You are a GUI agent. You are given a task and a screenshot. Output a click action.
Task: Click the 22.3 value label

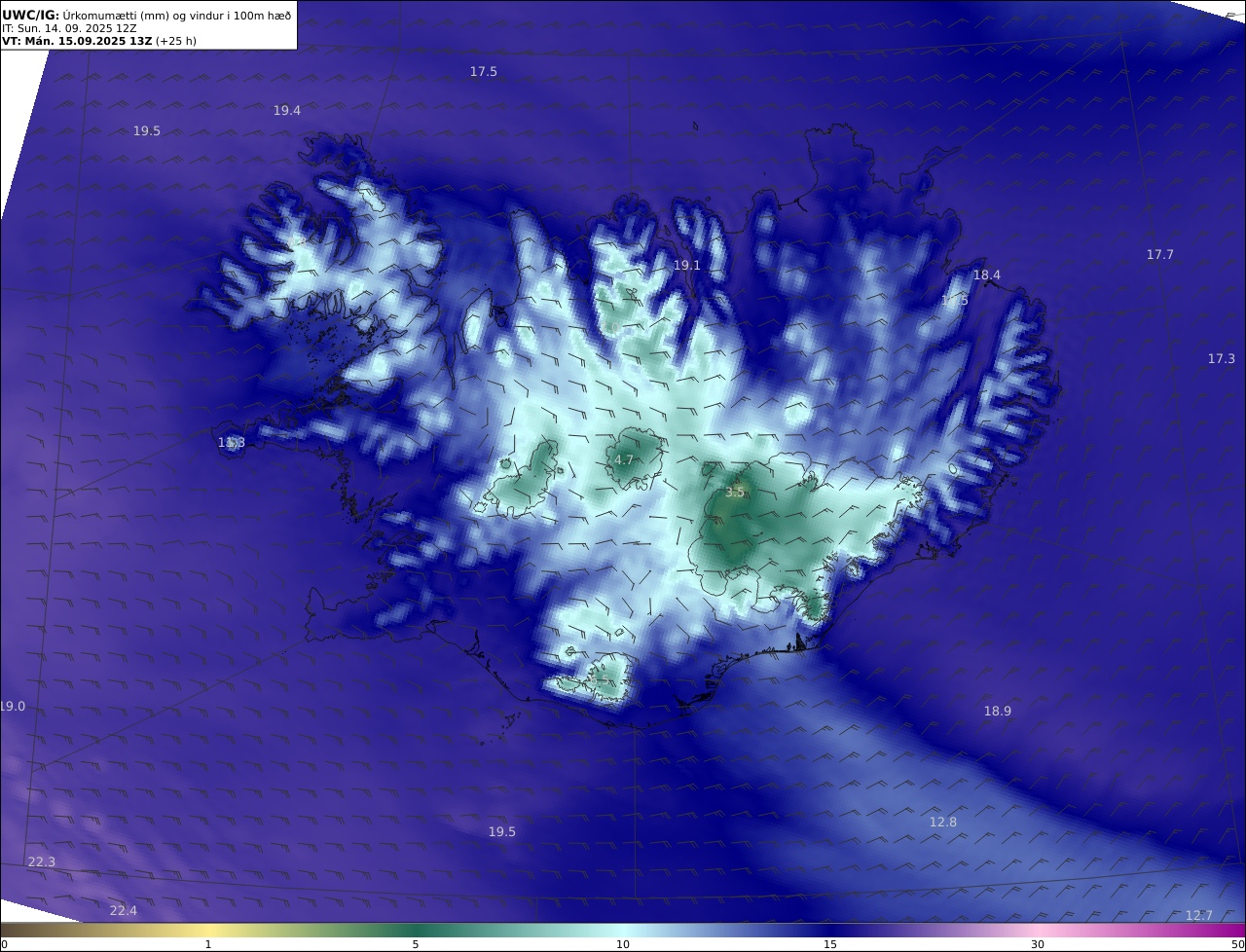[41, 862]
